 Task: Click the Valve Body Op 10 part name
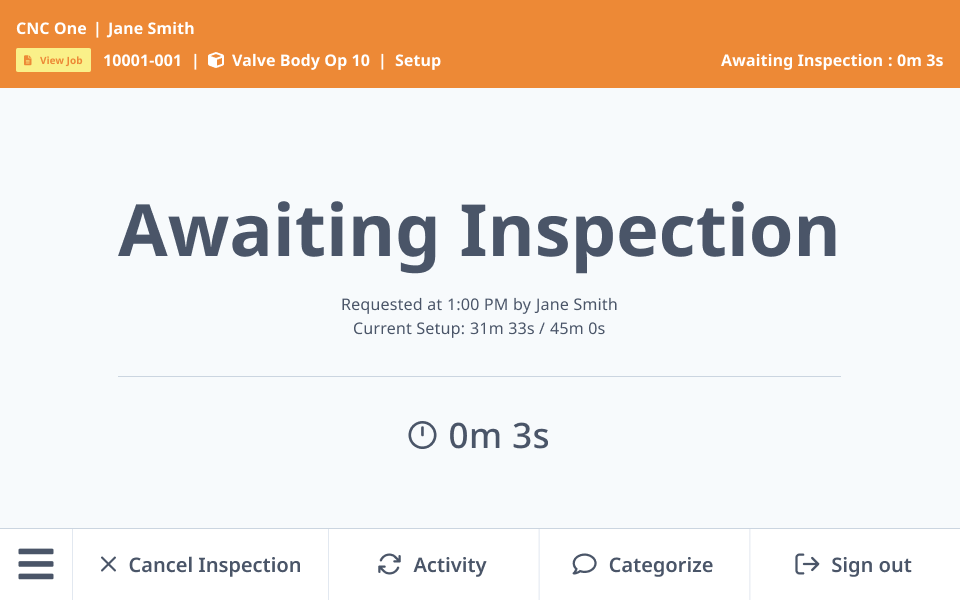pos(299,60)
